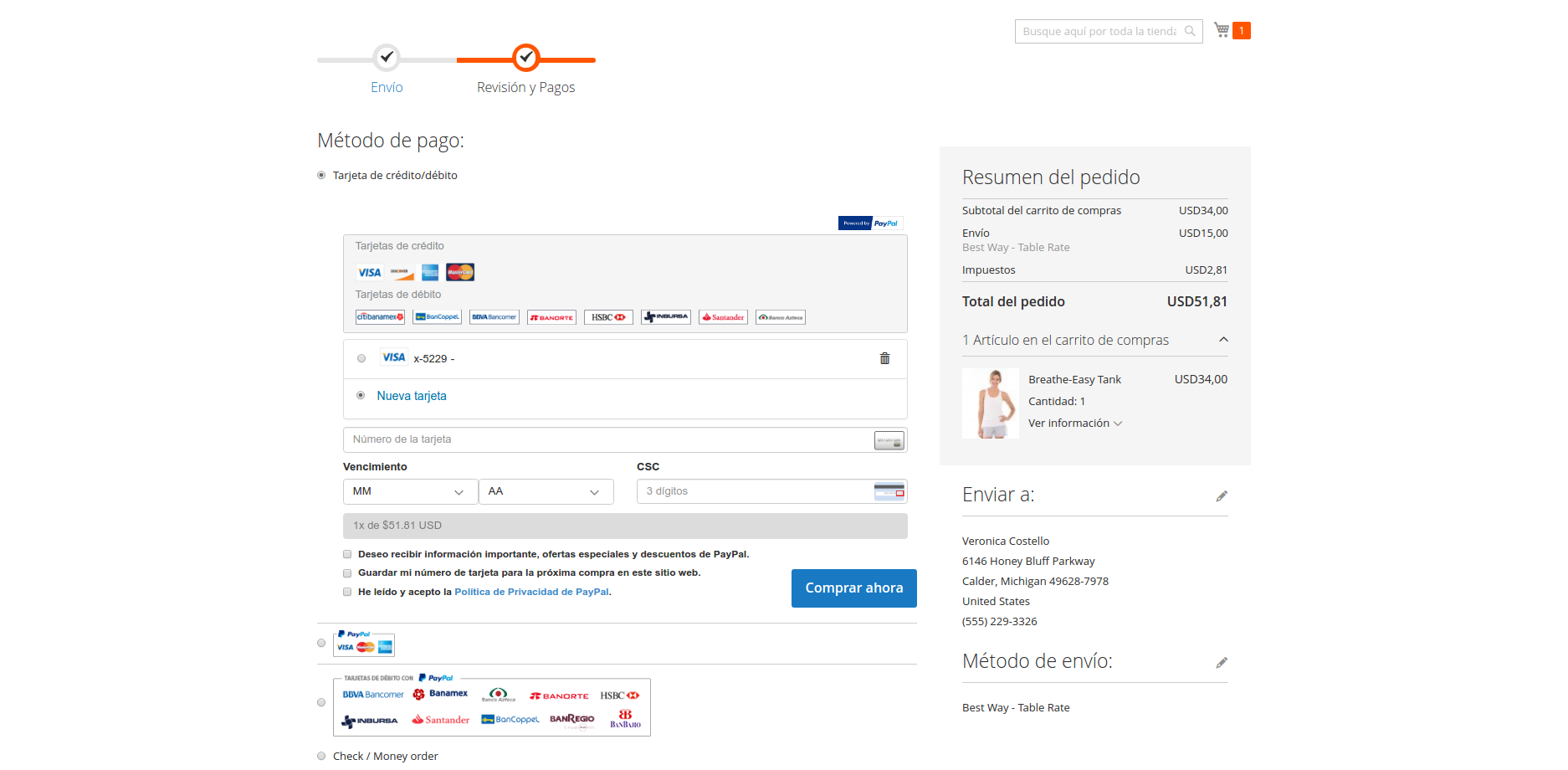Click the card number input field
The height and width of the screenshot is (770, 1568).
[x=608, y=439]
